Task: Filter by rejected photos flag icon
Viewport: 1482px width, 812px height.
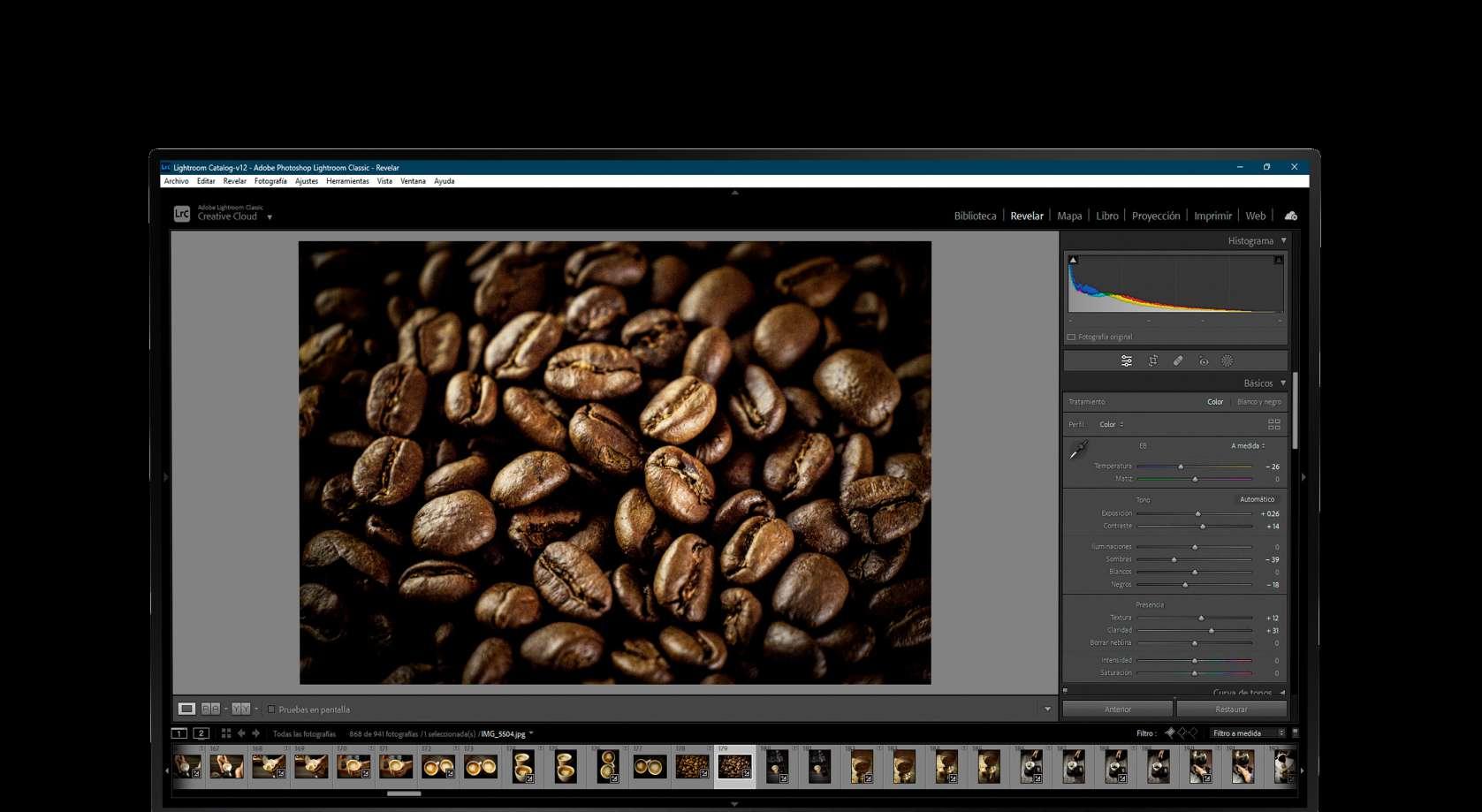Action: click(1193, 733)
